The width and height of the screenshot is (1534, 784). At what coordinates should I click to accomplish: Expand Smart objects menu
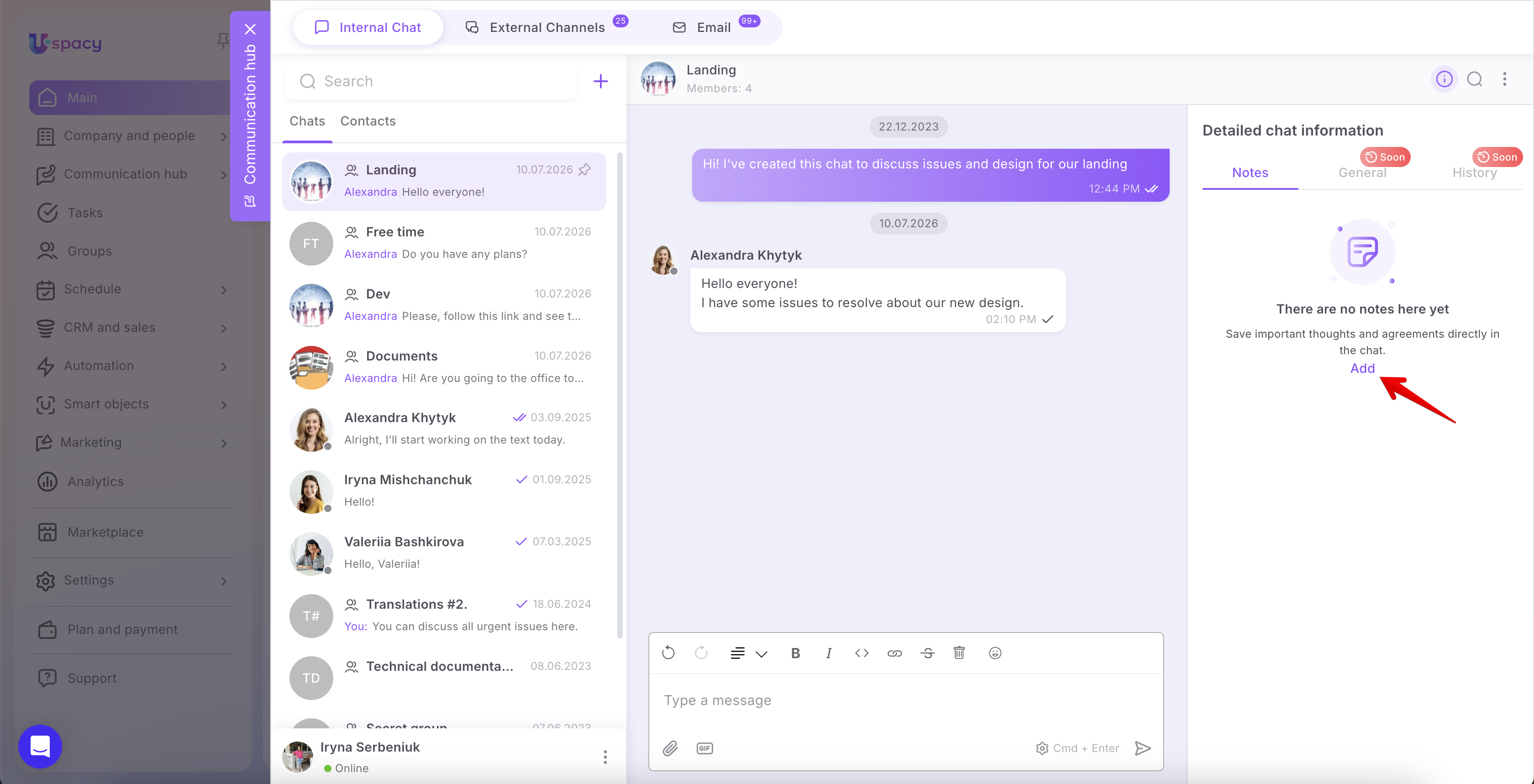coord(224,405)
